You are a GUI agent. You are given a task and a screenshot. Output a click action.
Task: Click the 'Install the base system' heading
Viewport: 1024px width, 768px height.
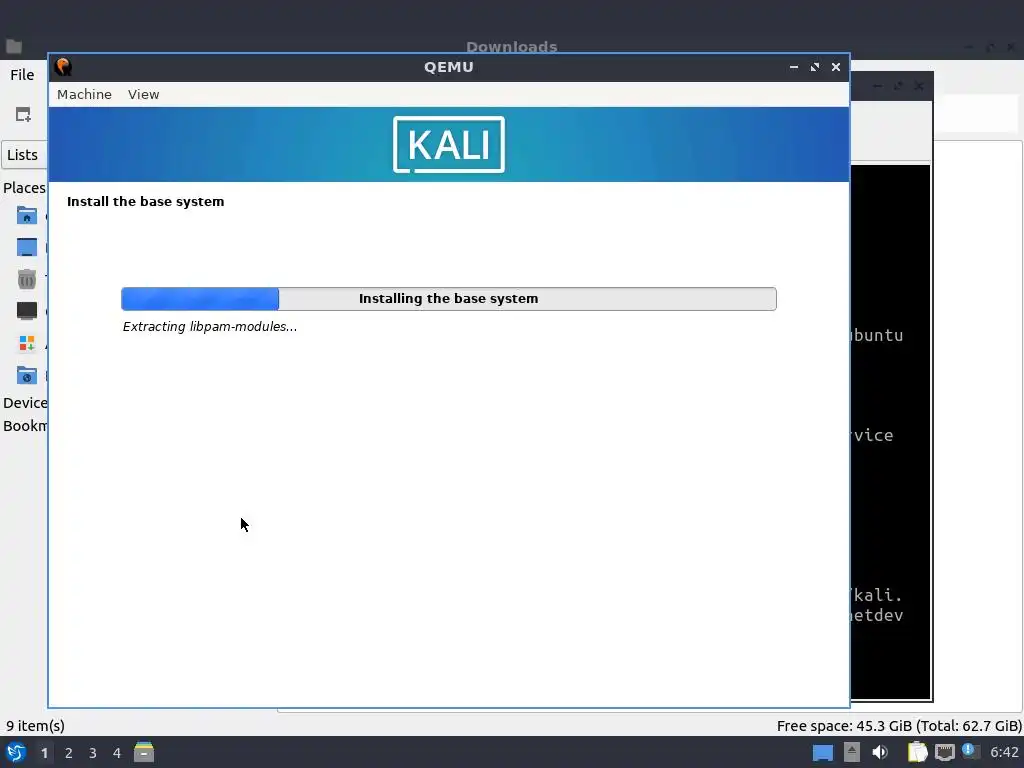click(x=145, y=201)
